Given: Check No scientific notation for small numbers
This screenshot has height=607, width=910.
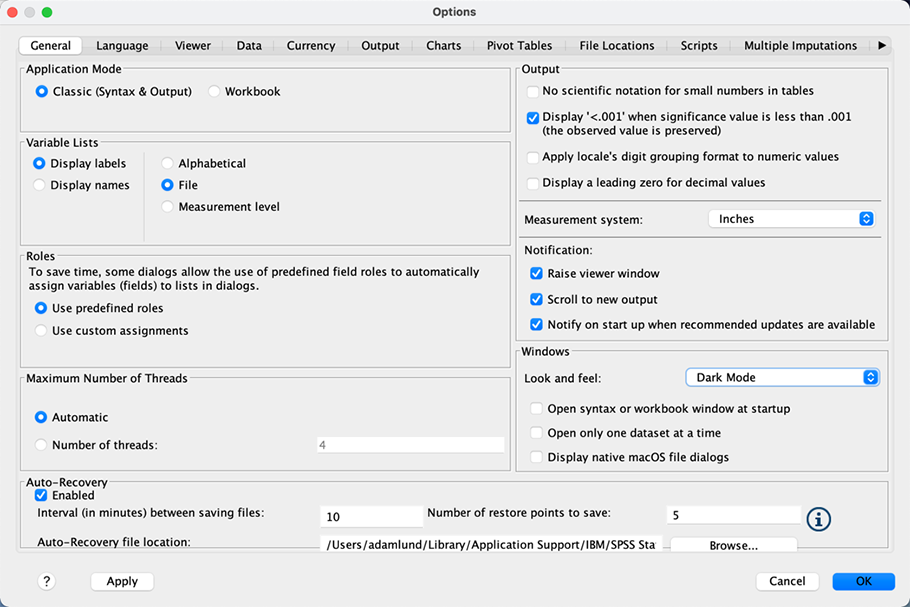Looking at the screenshot, I should point(531,90).
